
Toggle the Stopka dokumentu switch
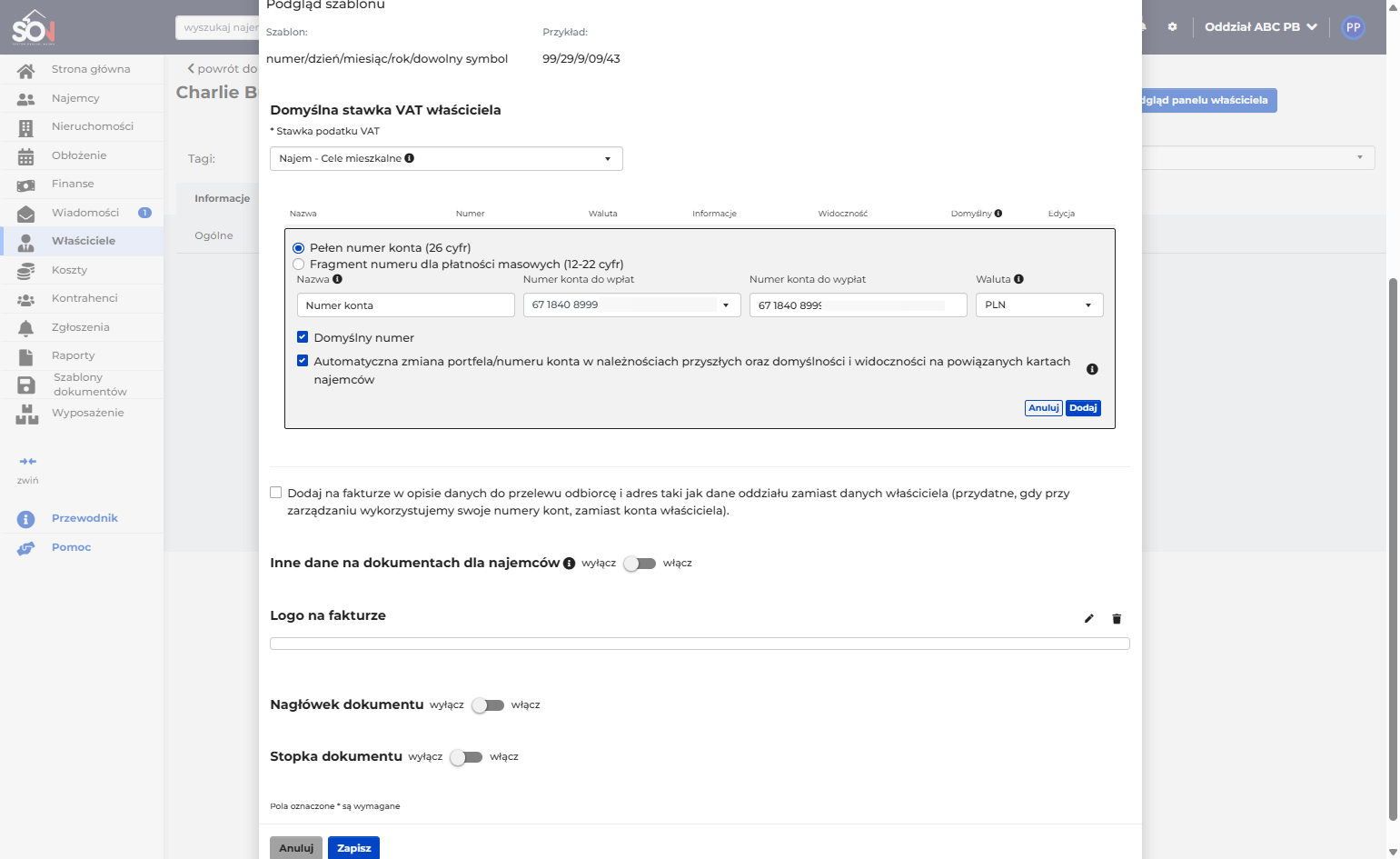click(x=466, y=757)
